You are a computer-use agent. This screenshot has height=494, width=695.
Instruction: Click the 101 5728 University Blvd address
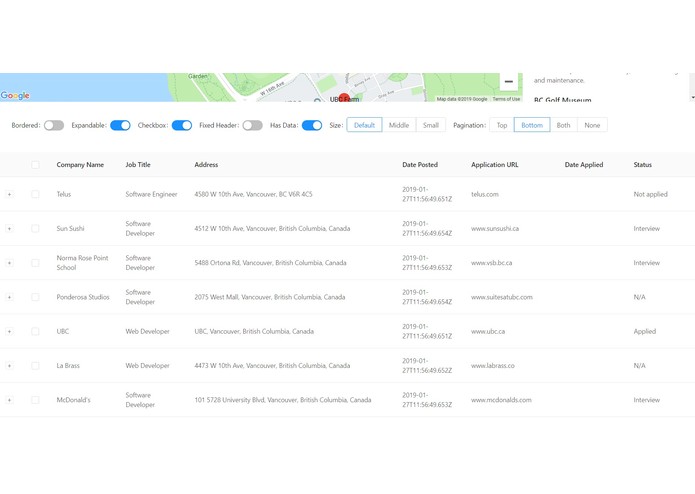coord(283,400)
